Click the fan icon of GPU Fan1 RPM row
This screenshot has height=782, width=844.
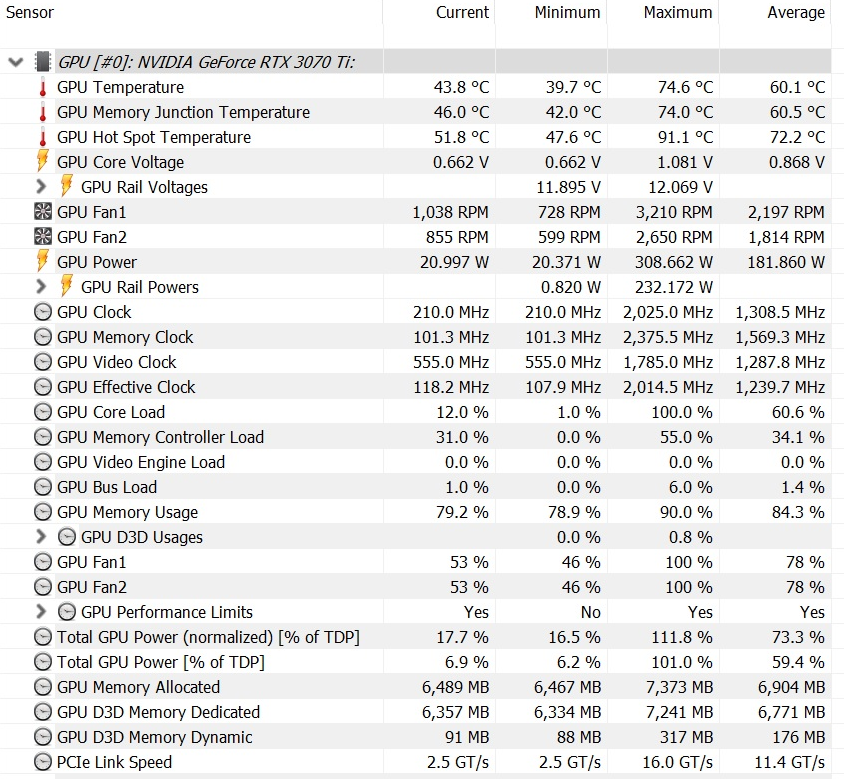43,212
